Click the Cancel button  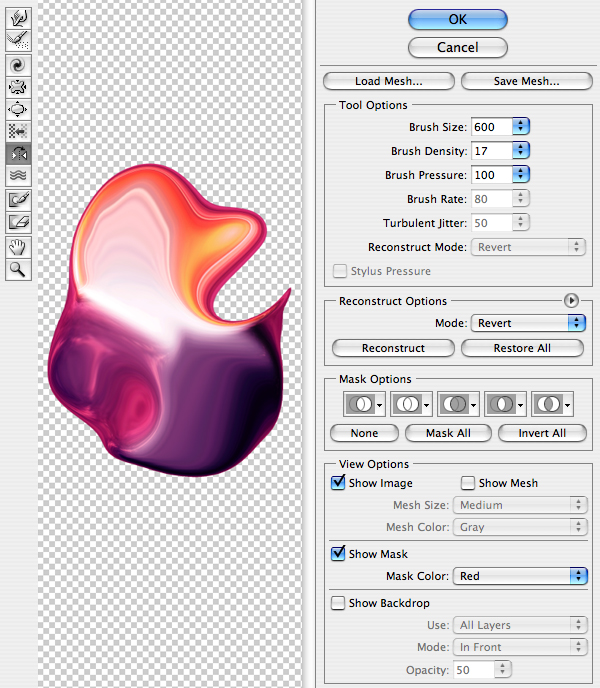(x=458, y=47)
